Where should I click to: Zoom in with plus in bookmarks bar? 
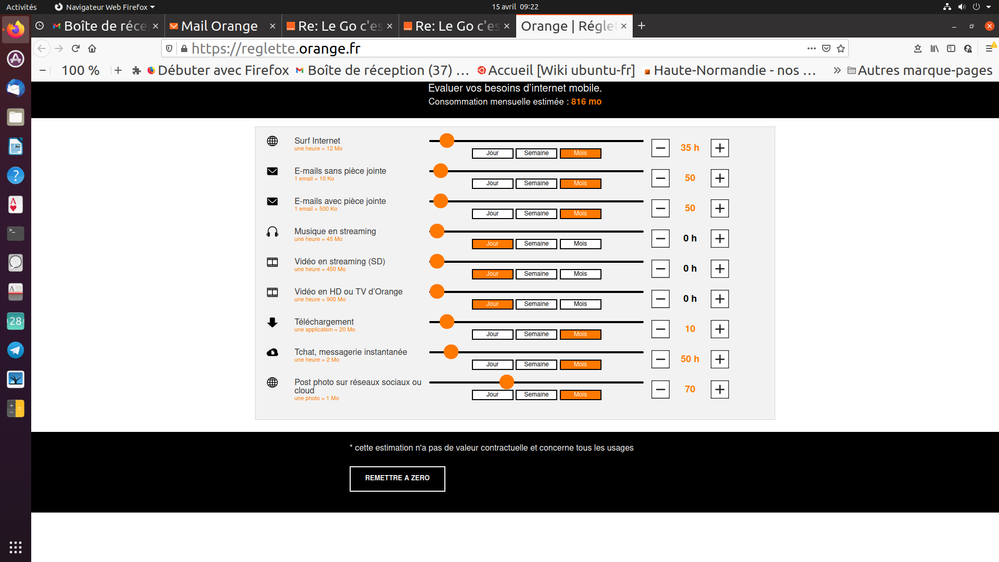tap(118, 70)
